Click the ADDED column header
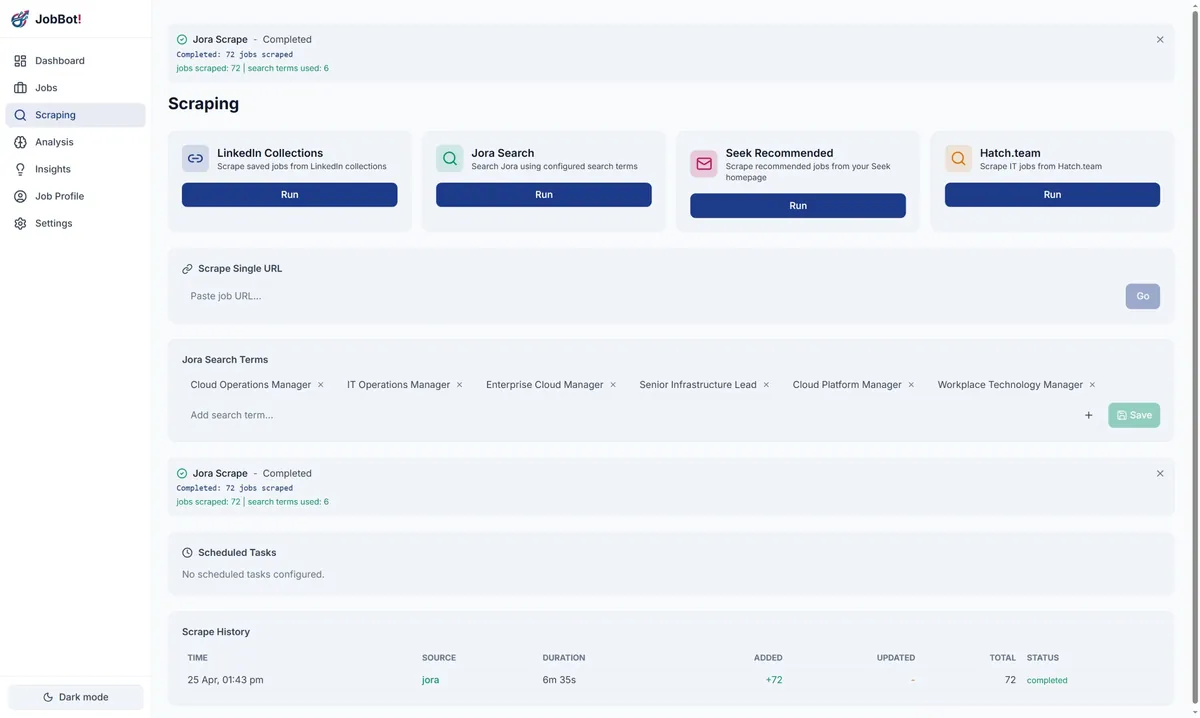1200x718 pixels. 768,658
